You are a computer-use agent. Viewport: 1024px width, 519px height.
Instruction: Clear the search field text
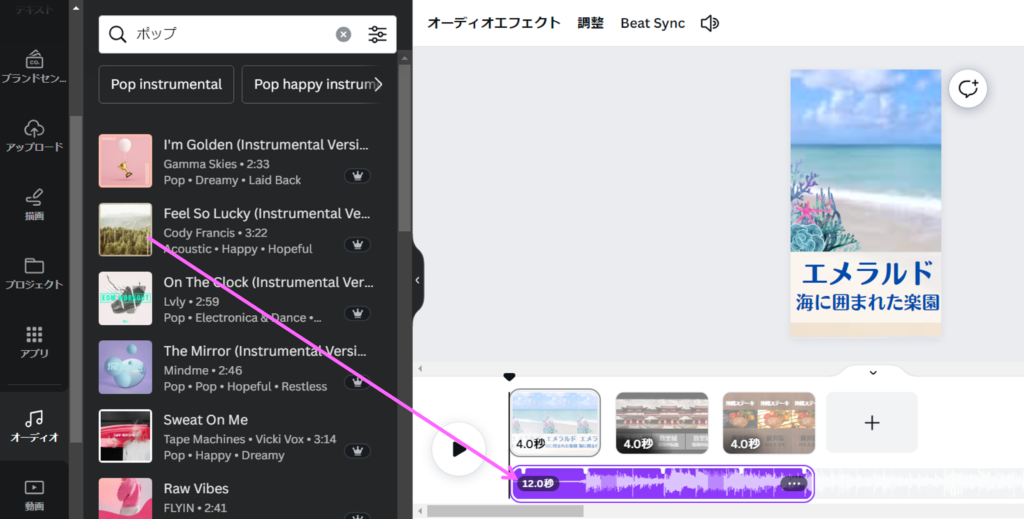[343, 34]
